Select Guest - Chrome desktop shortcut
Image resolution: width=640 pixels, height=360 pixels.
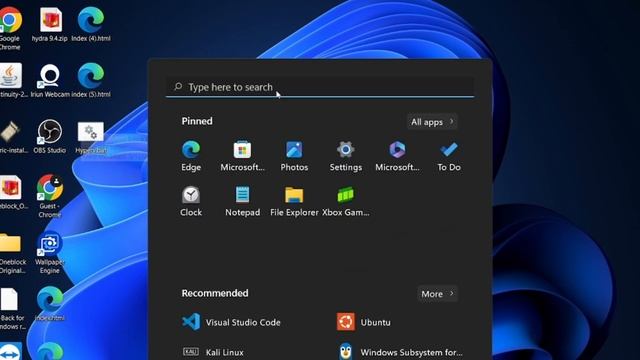tap(50, 196)
